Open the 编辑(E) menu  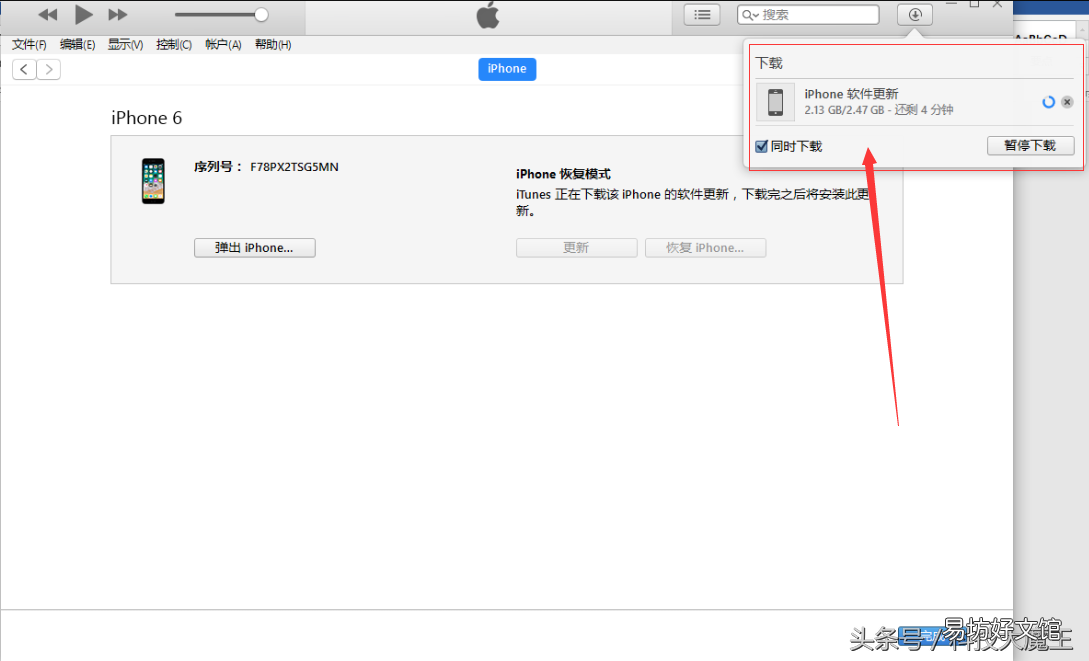click(x=77, y=44)
